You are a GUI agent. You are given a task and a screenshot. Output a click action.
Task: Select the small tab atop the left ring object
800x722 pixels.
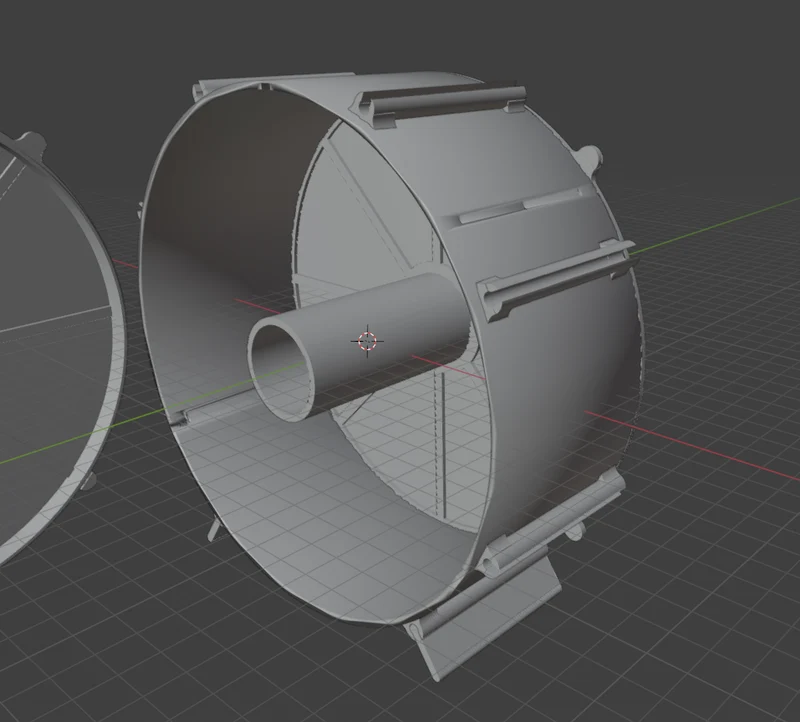coord(31,141)
